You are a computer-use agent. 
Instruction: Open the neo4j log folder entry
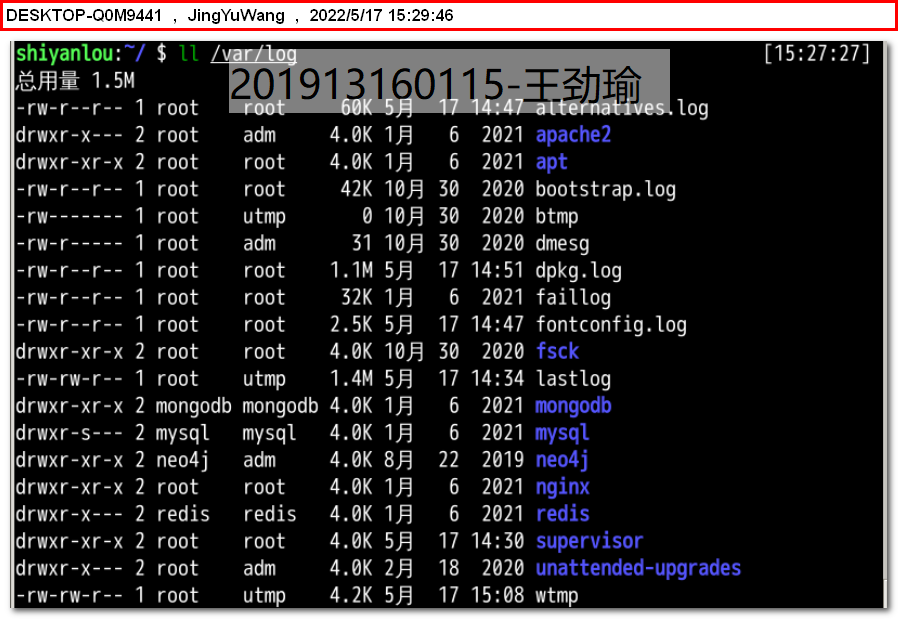tap(561, 460)
